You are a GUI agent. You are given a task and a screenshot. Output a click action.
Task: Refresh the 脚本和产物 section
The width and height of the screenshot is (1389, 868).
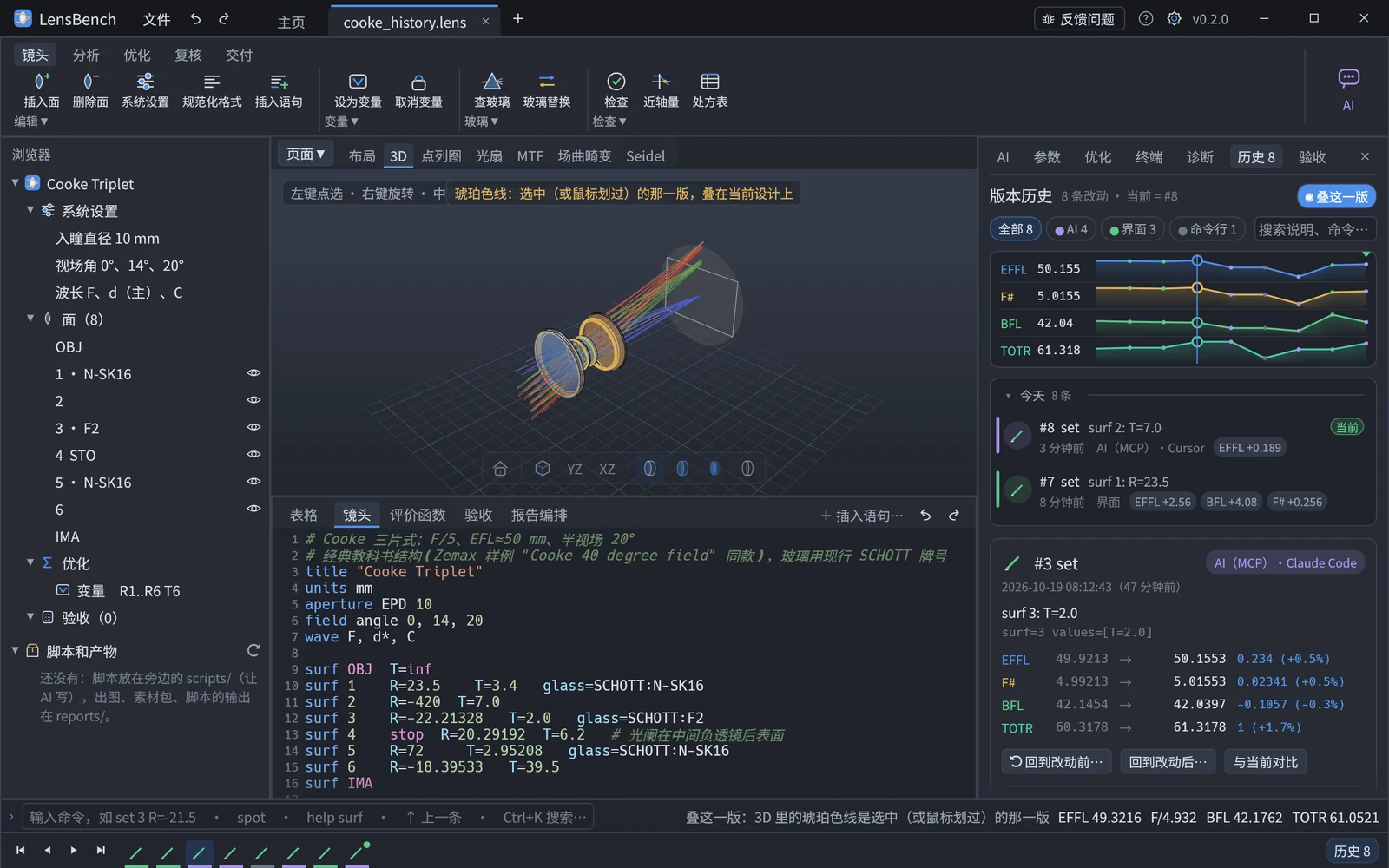pos(253,650)
